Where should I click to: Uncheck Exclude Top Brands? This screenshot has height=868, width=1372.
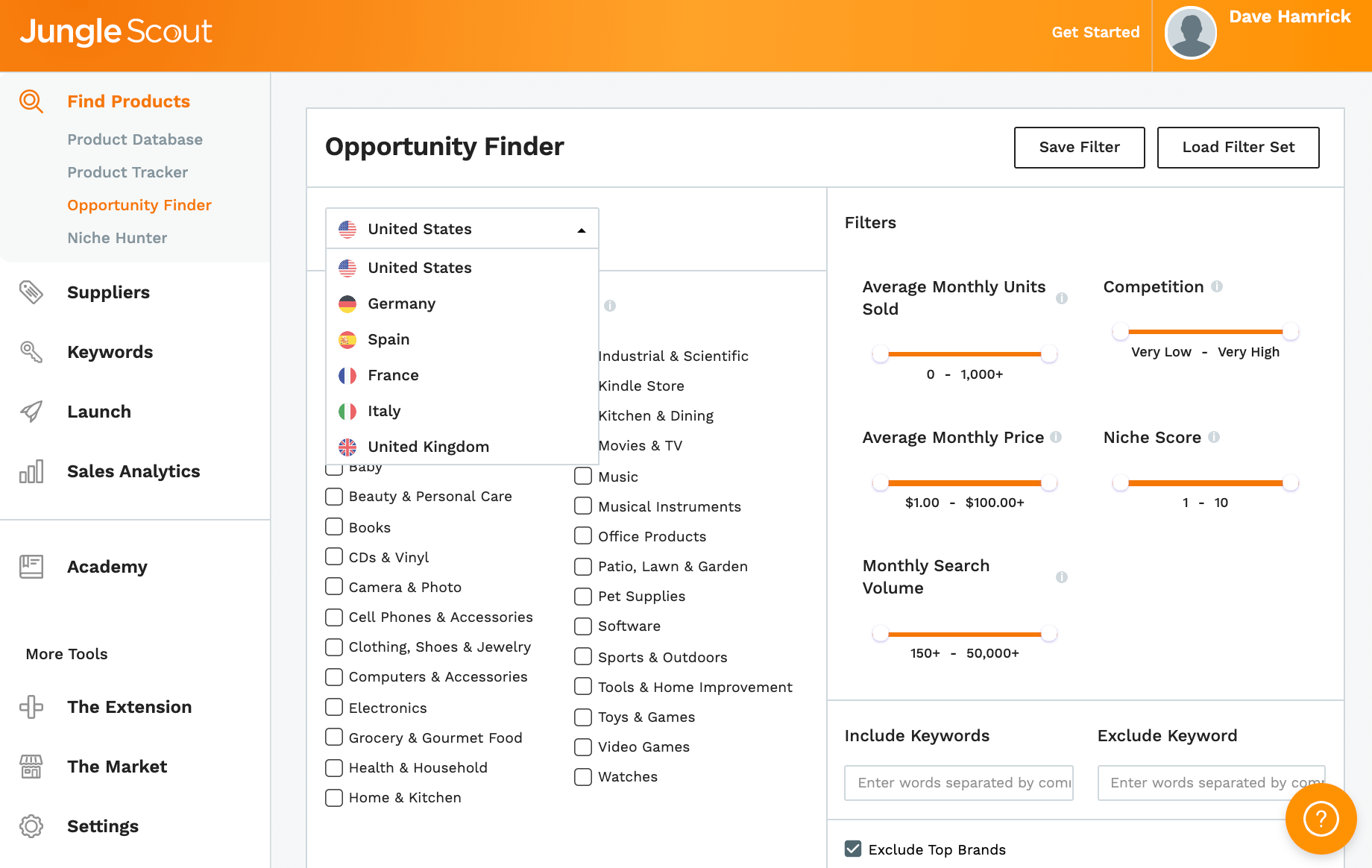852,848
